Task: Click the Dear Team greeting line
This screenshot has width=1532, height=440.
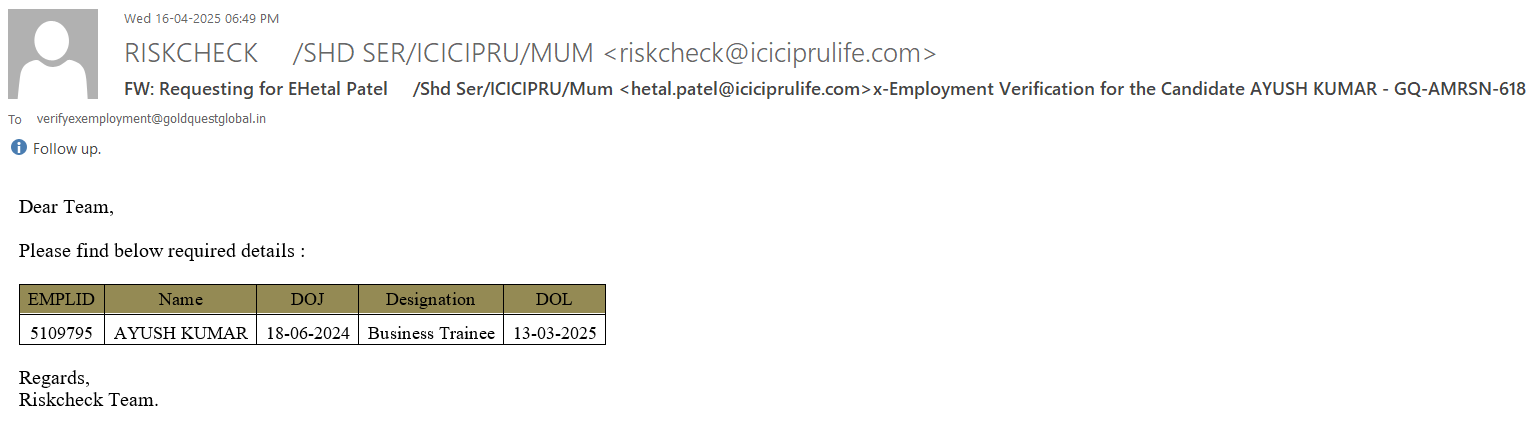Action: pyautogui.click(x=66, y=208)
